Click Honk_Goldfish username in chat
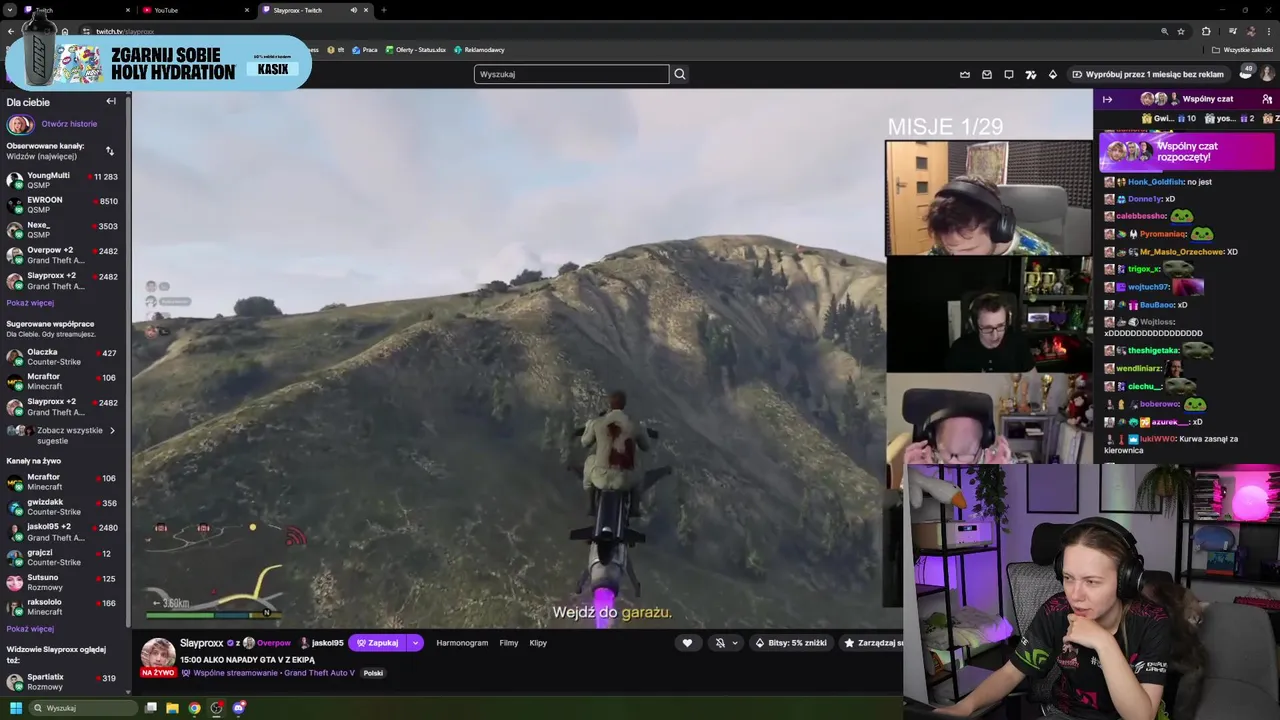The width and height of the screenshot is (1280, 720). point(1154,182)
